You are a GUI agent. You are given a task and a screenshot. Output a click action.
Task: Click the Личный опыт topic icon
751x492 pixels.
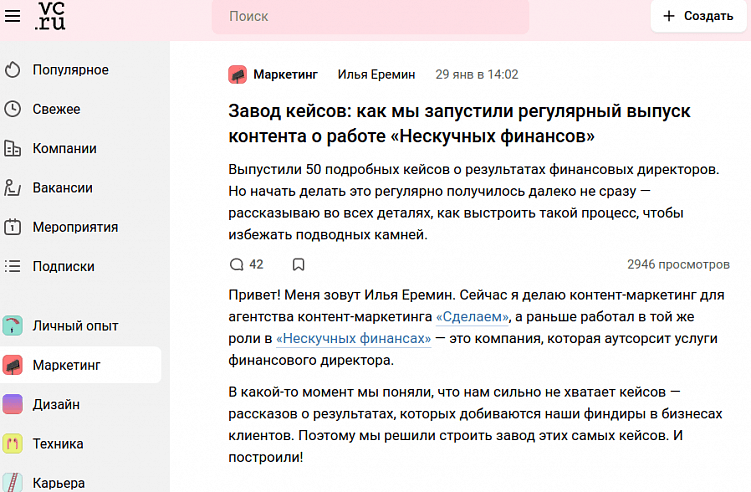(12, 326)
